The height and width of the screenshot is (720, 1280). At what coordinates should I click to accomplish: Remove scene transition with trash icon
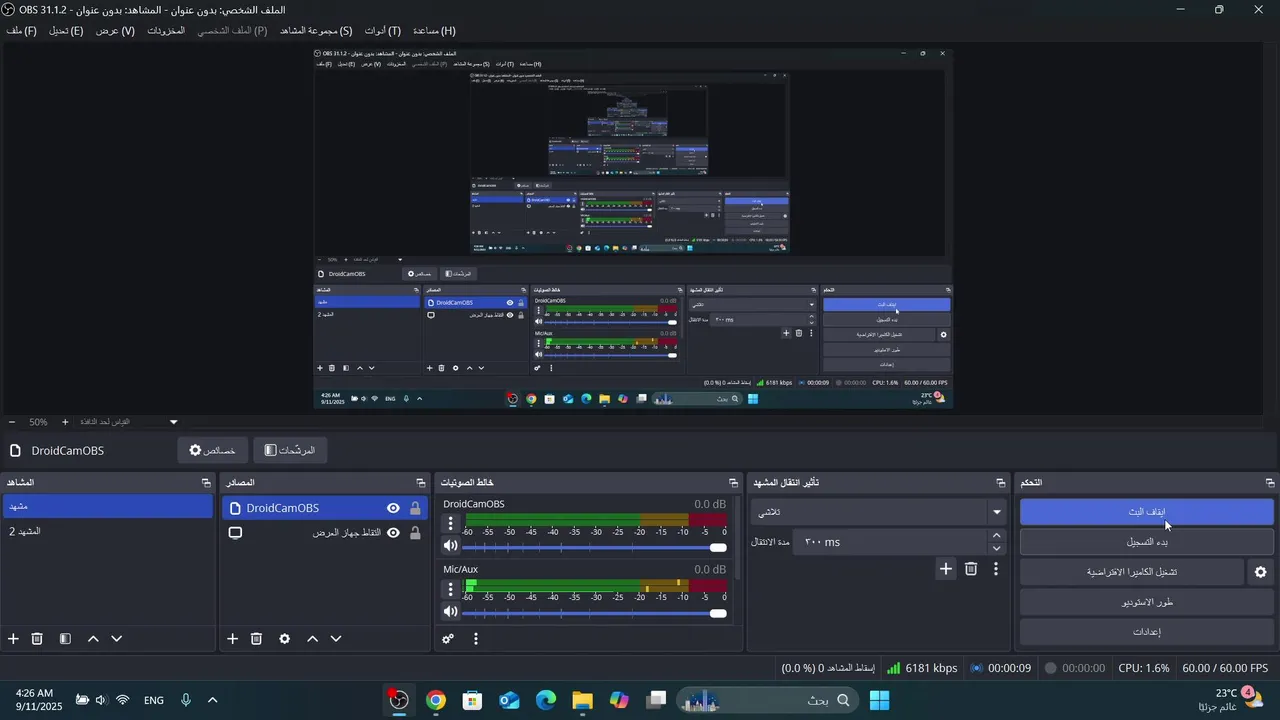pyautogui.click(x=971, y=569)
